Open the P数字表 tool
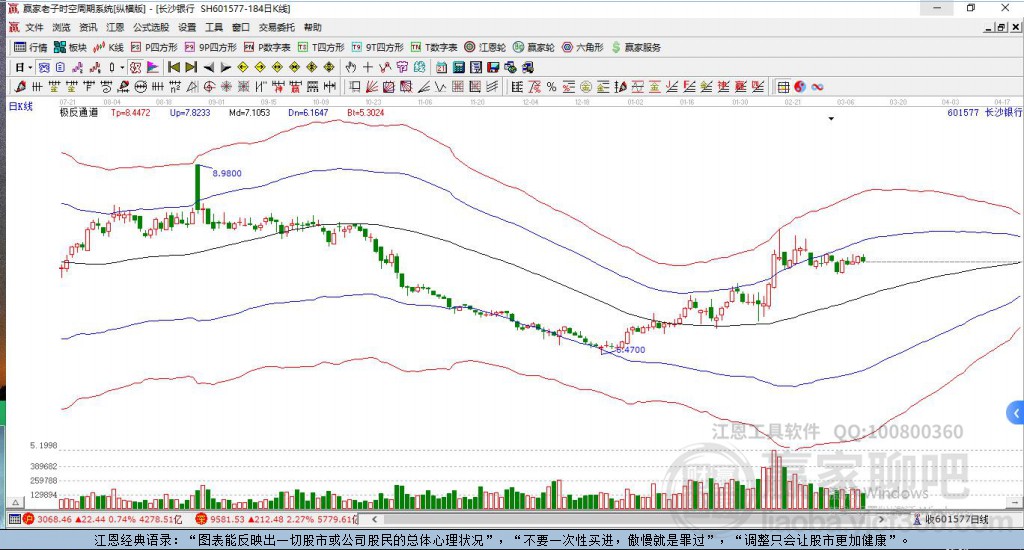Viewport: 1024px width, 550px height. click(x=267, y=47)
